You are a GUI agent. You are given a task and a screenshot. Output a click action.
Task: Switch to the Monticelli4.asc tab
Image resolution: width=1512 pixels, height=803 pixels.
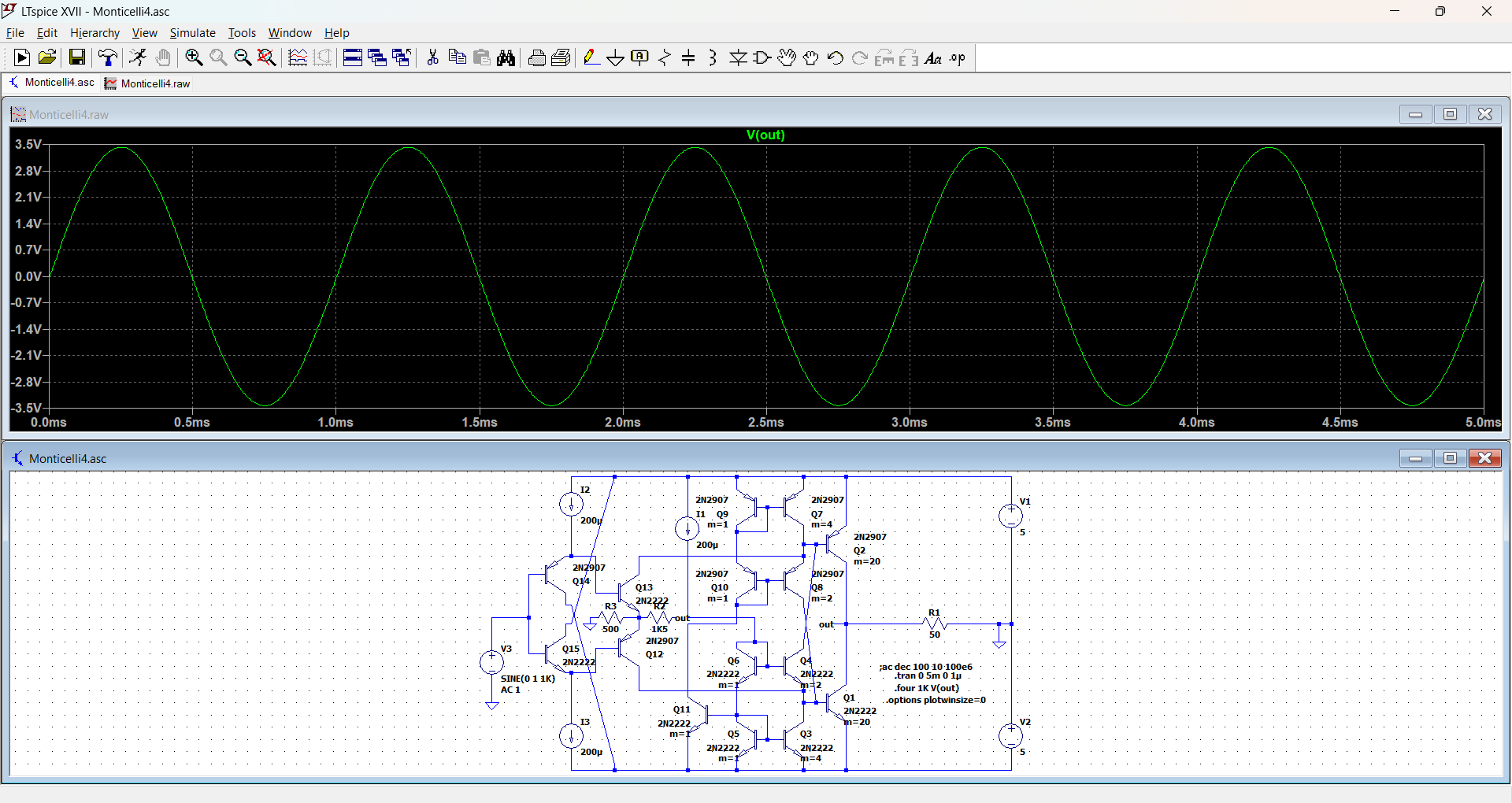pos(52,83)
